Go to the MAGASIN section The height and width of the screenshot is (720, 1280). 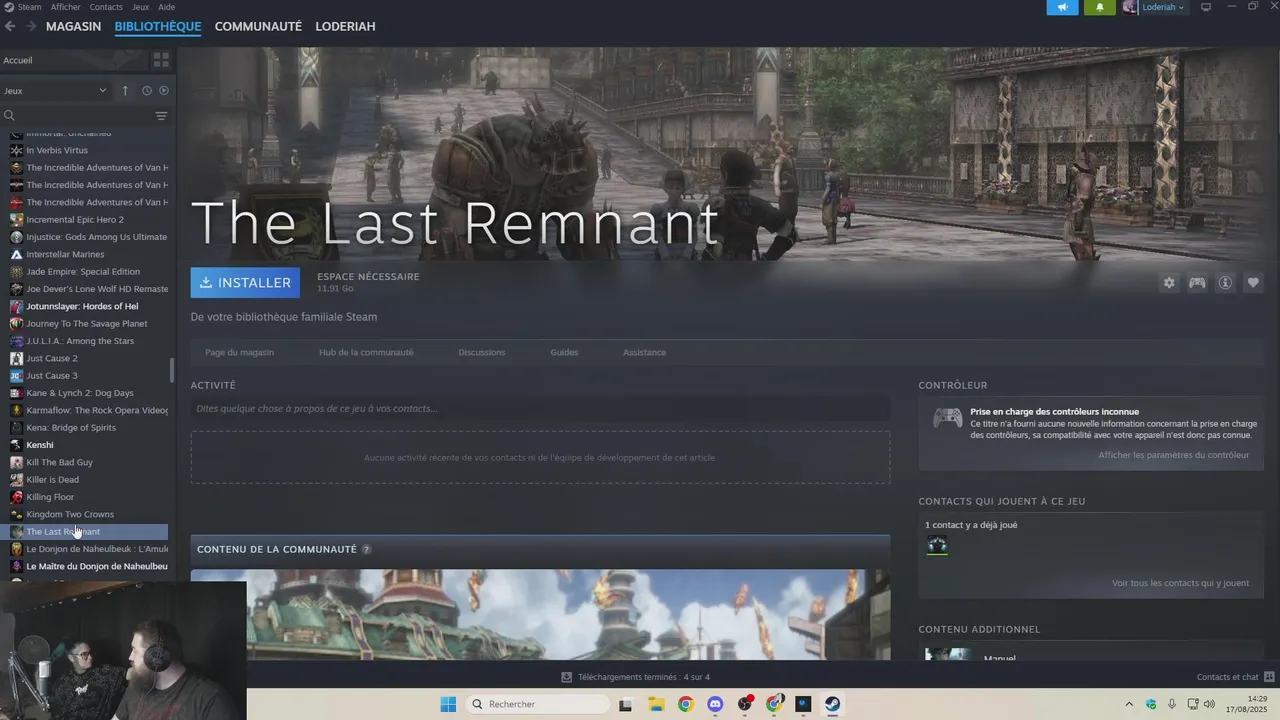click(73, 26)
